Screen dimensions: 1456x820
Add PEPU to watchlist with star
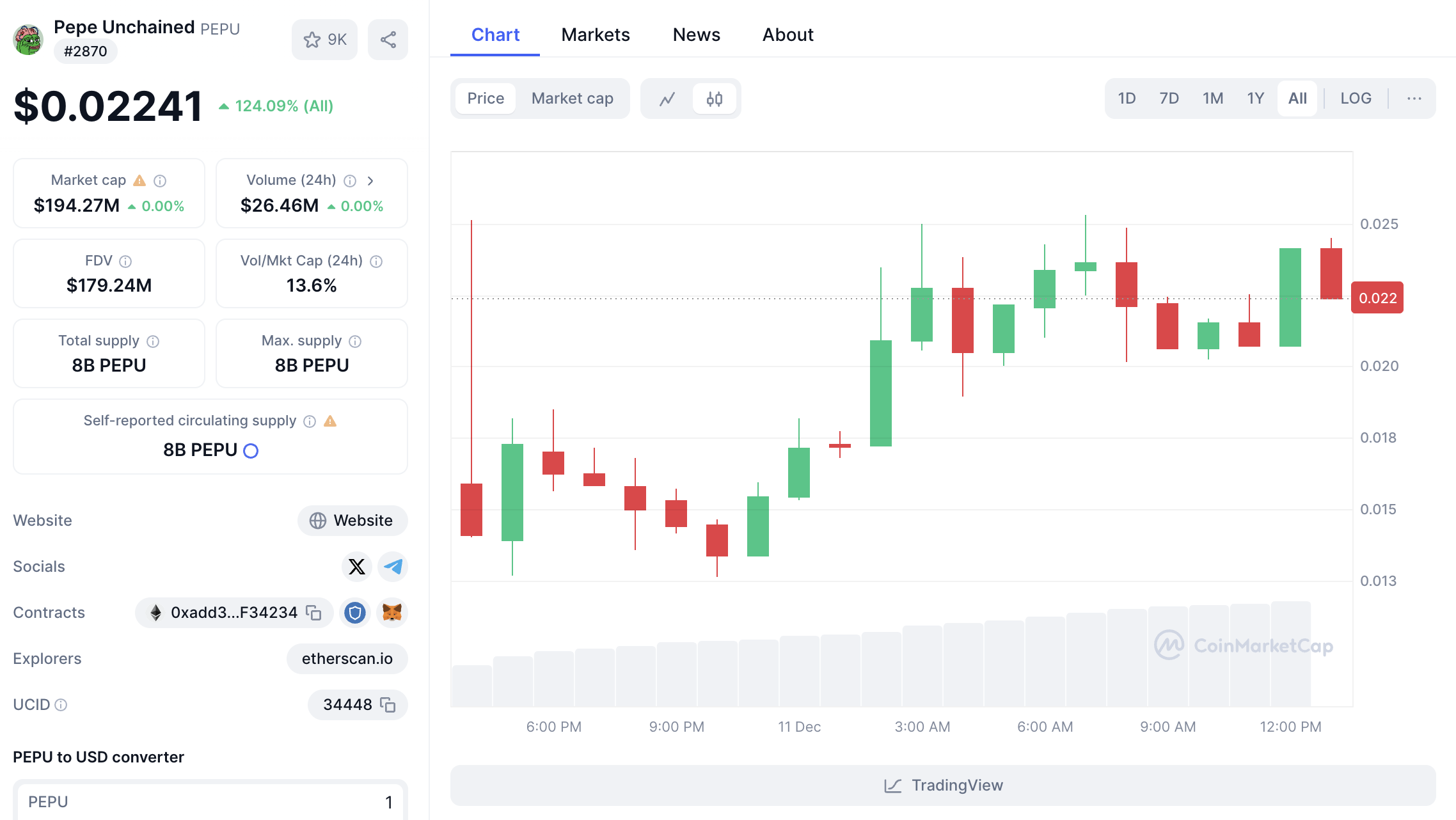[x=325, y=40]
